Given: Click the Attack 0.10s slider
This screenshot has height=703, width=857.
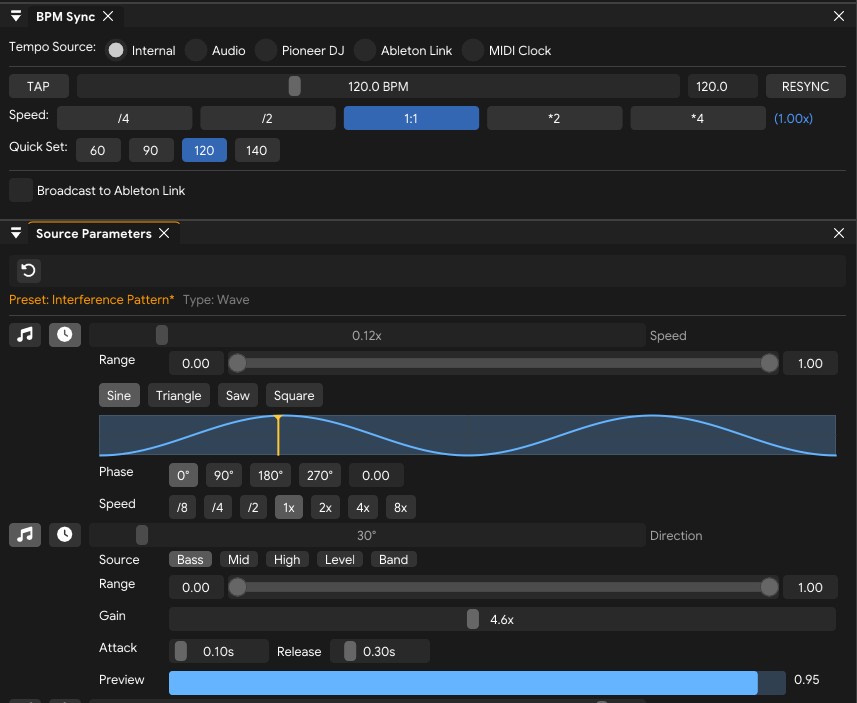Looking at the screenshot, I should pyautogui.click(x=219, y=651).
